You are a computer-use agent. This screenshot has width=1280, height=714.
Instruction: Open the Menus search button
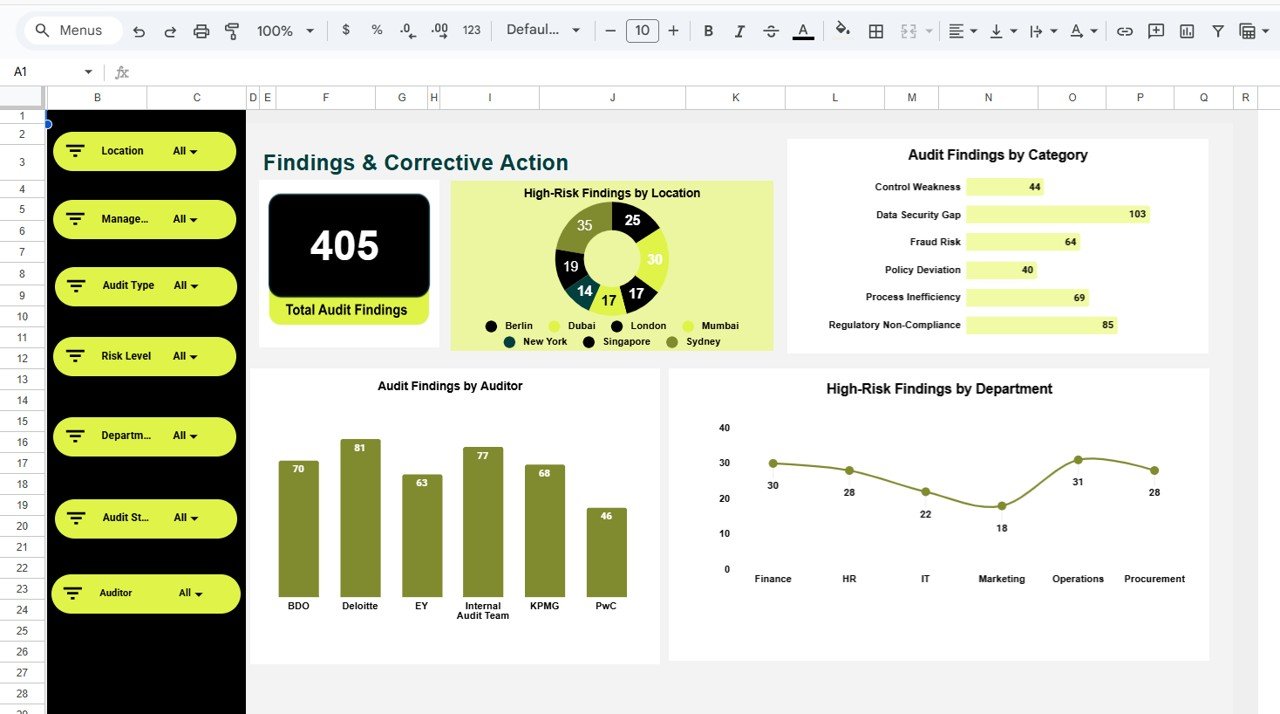point(70,30)
